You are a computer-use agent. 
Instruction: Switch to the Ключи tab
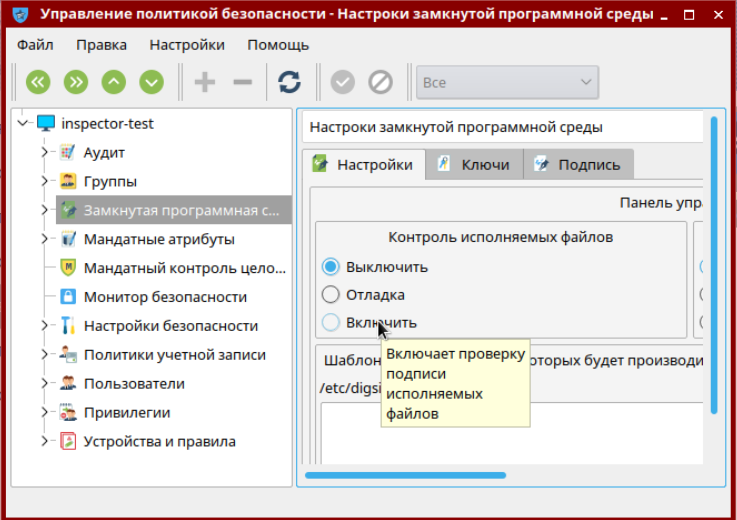[x=474, y=165]
